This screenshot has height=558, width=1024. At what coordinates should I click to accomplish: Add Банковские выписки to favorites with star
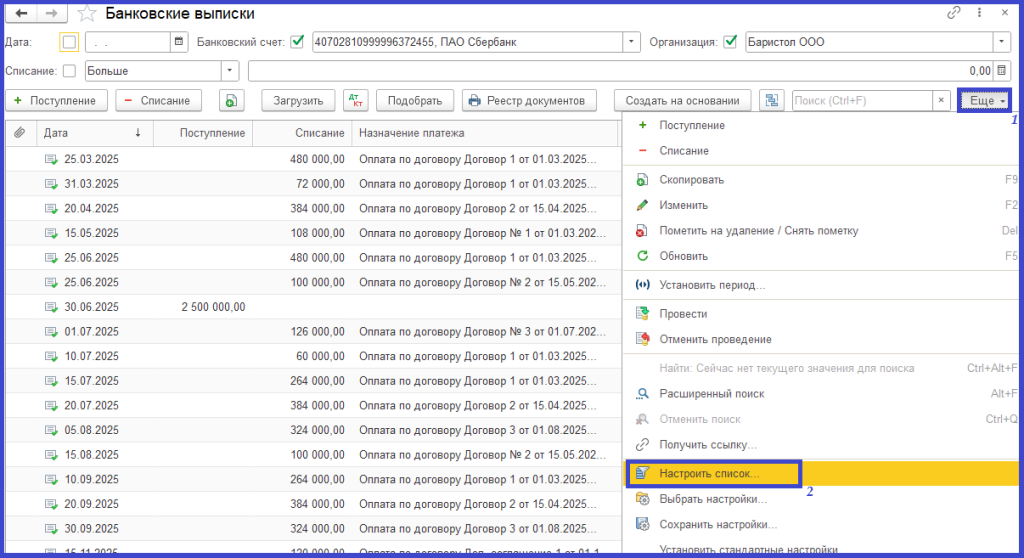pos(88,14)
